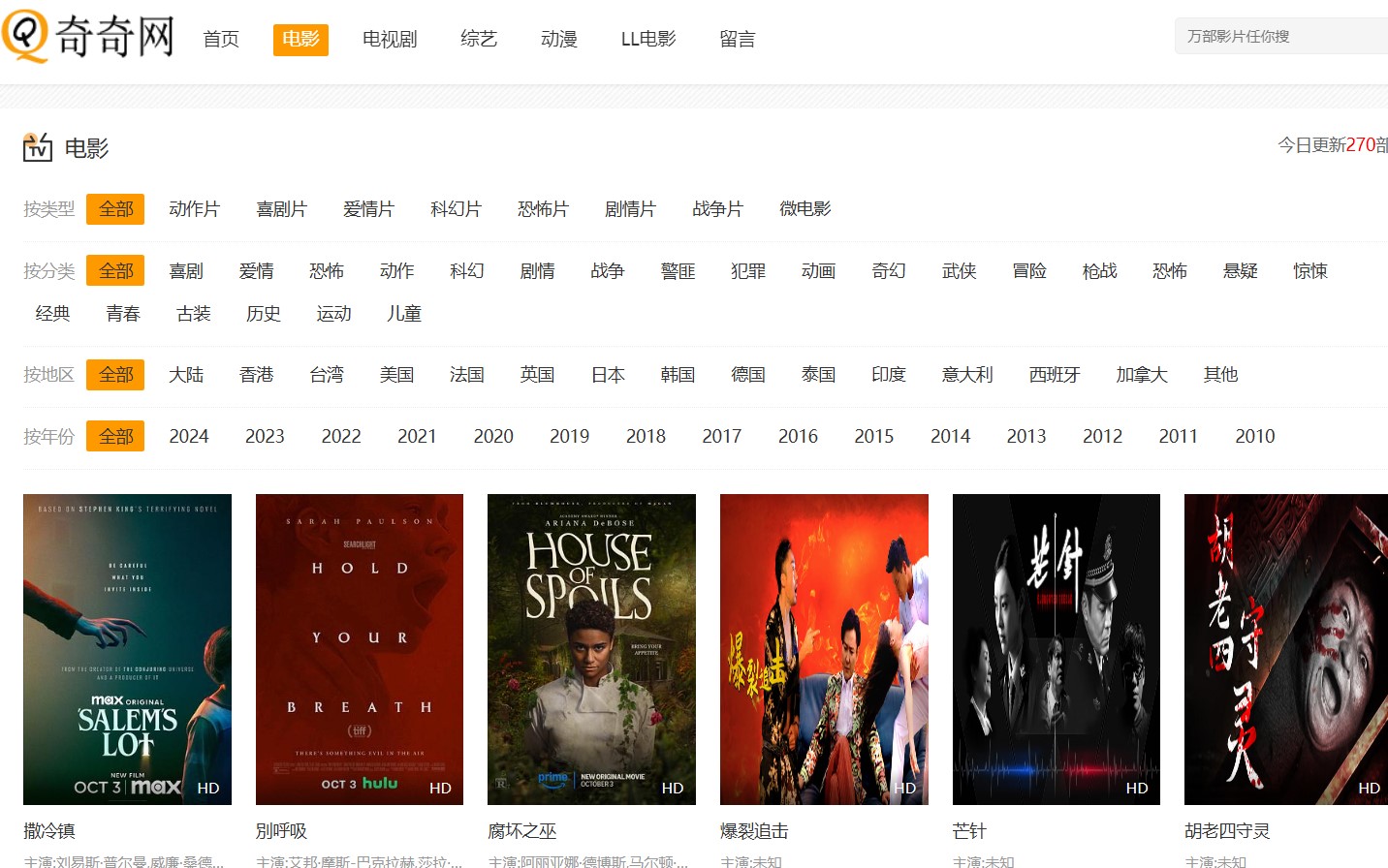Filter by year 2015
The width and height of the screenshot is (1388, 868).
[874, 437]
